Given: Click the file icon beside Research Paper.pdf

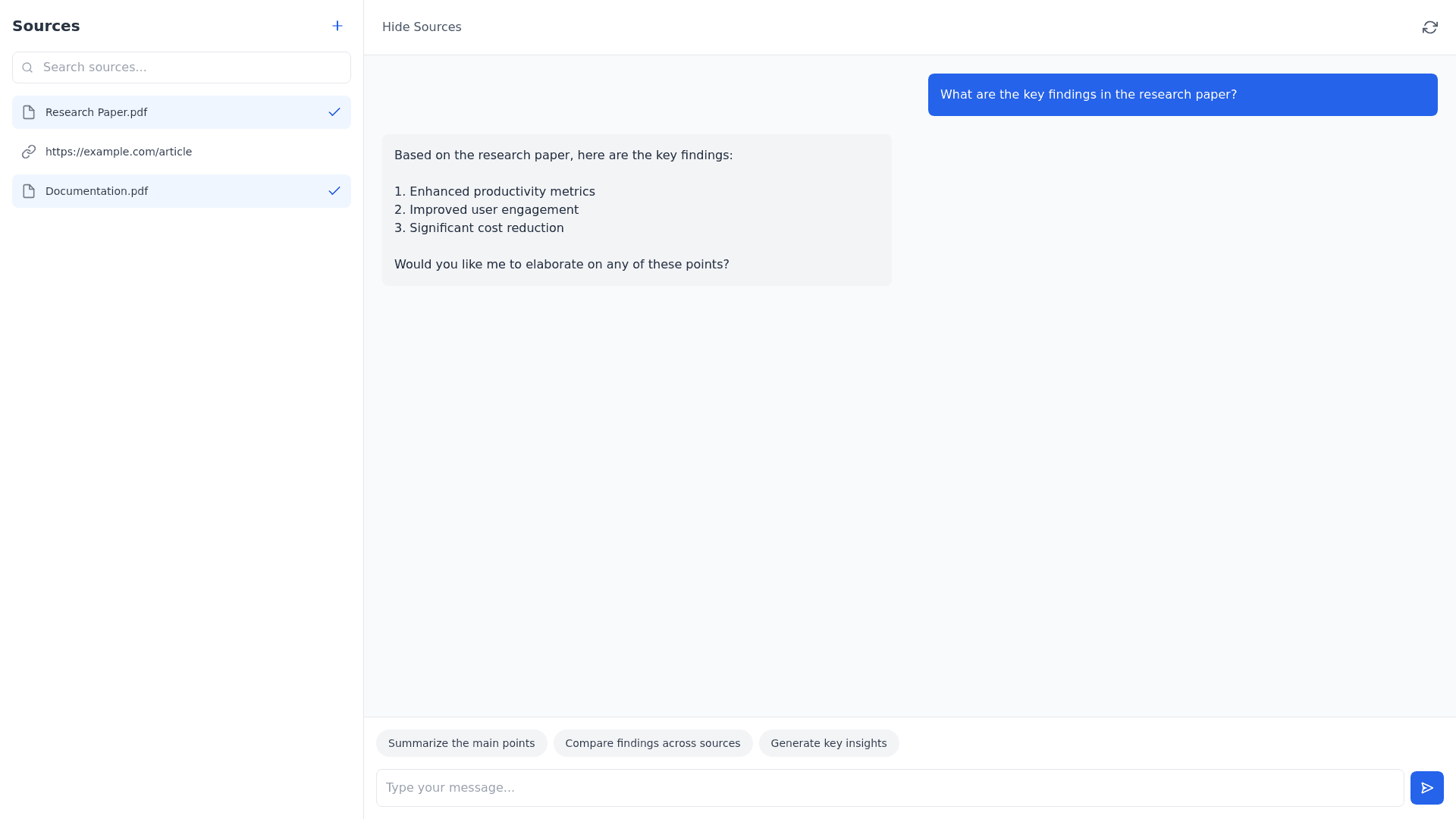Looking at the screenshot, I should coord(29,112).
